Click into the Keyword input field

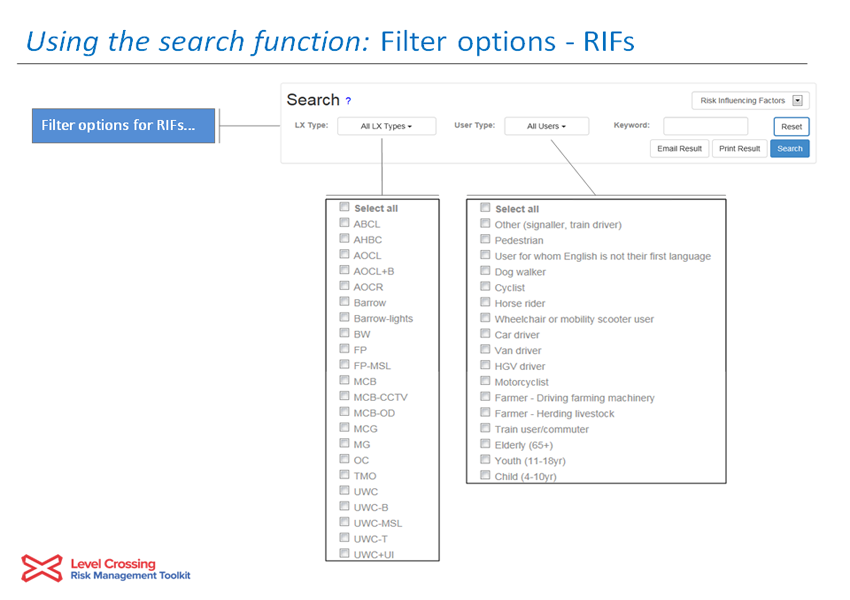[x=705, y=126]
